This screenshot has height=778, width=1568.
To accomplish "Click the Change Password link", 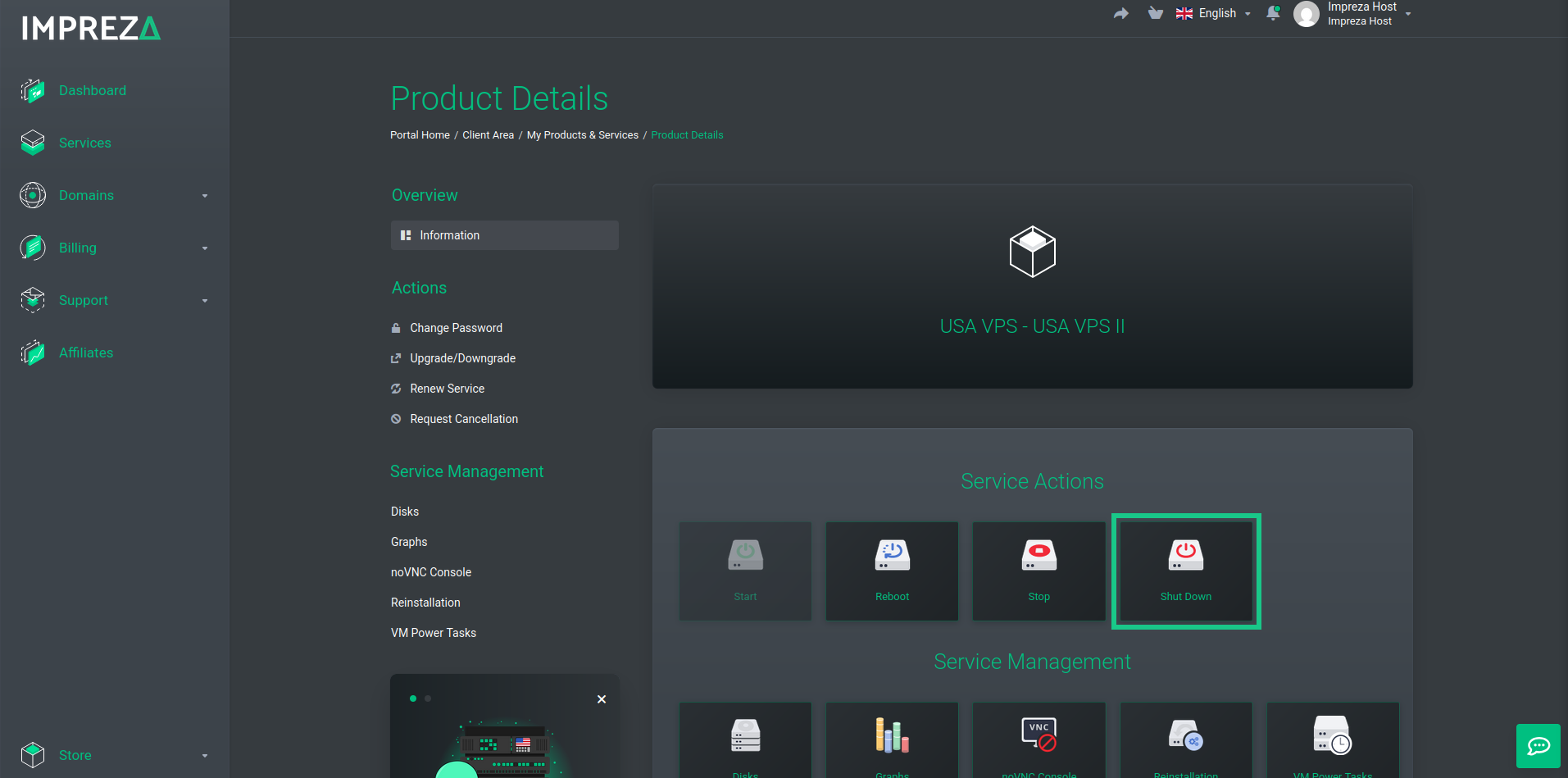I will pyautogui.click(x=456, y=328).
